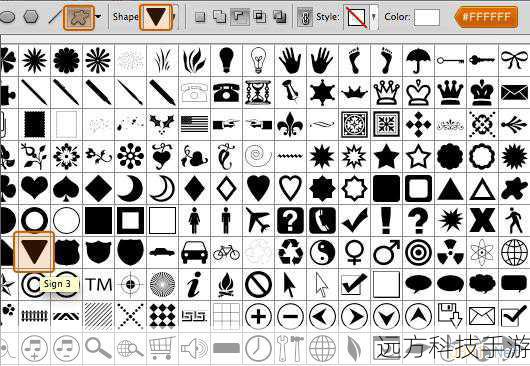The width and height of the screenshot is (530, 366).
Task: Pick the exclamation mark shape
Action: pos(386,220)
